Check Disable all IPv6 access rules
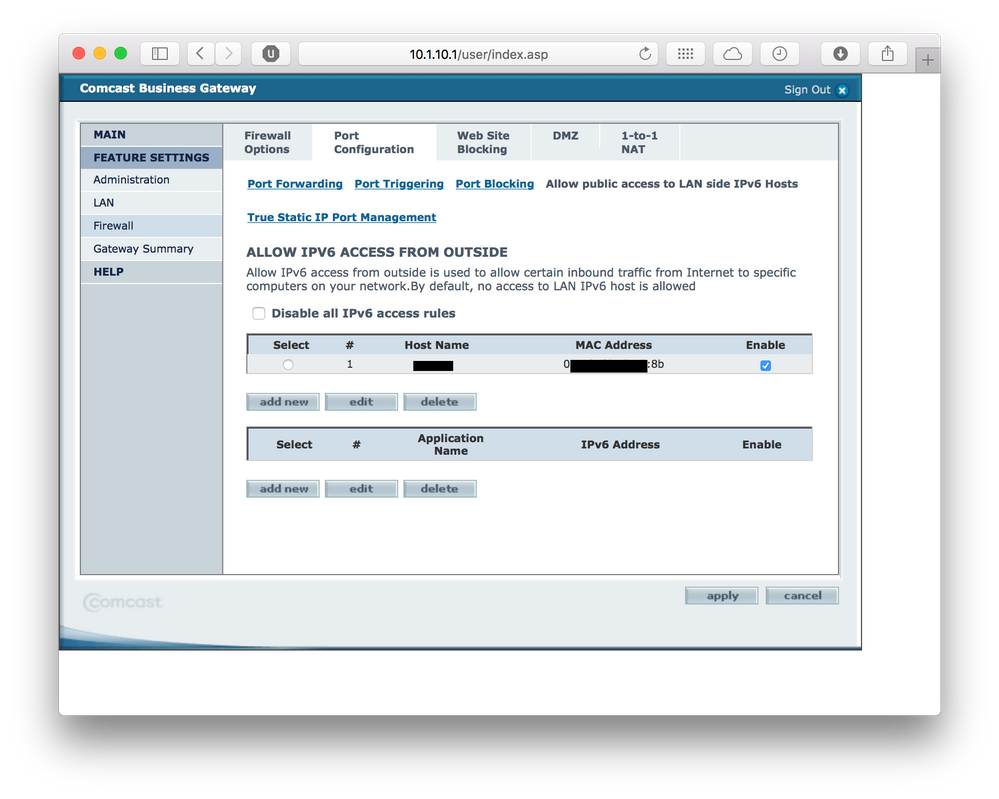 point(259,314)
